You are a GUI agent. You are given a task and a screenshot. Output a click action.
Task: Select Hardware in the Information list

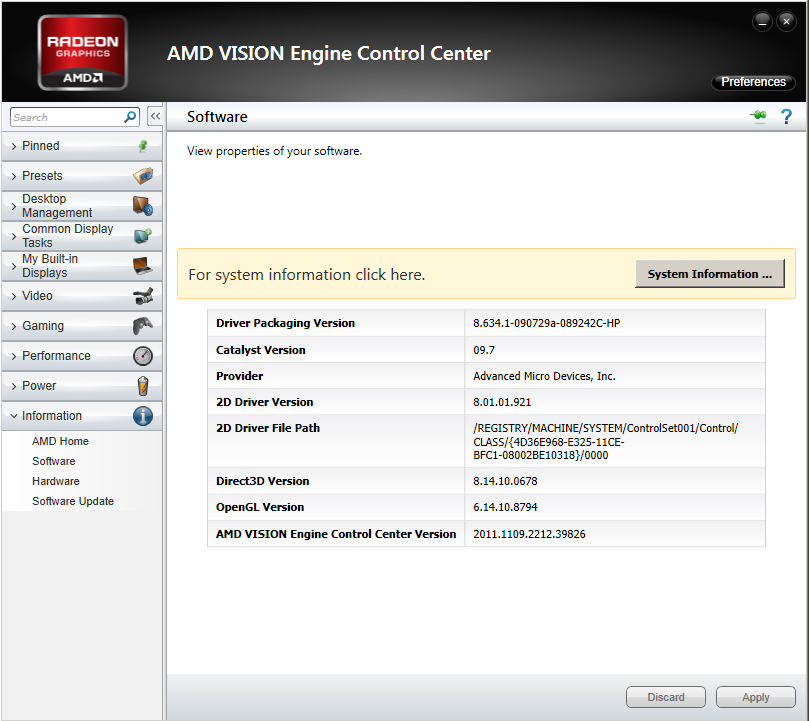pos(56,481)
